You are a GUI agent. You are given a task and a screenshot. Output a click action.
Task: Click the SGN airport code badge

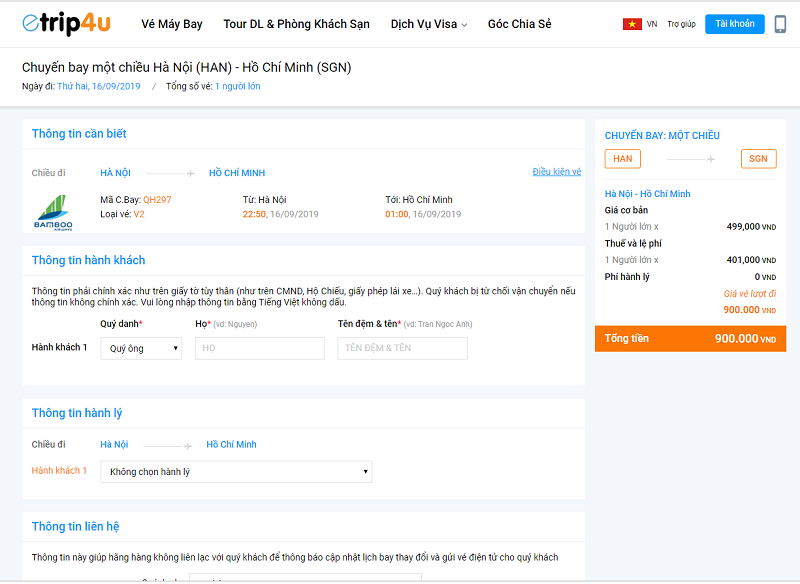point(758,159)
